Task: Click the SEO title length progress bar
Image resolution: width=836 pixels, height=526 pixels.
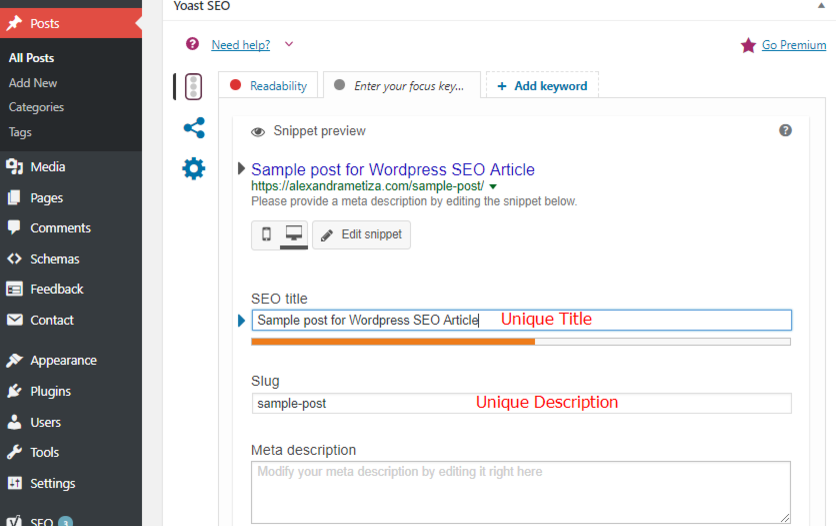Action: pyautogui.click(x=521, y=342)
